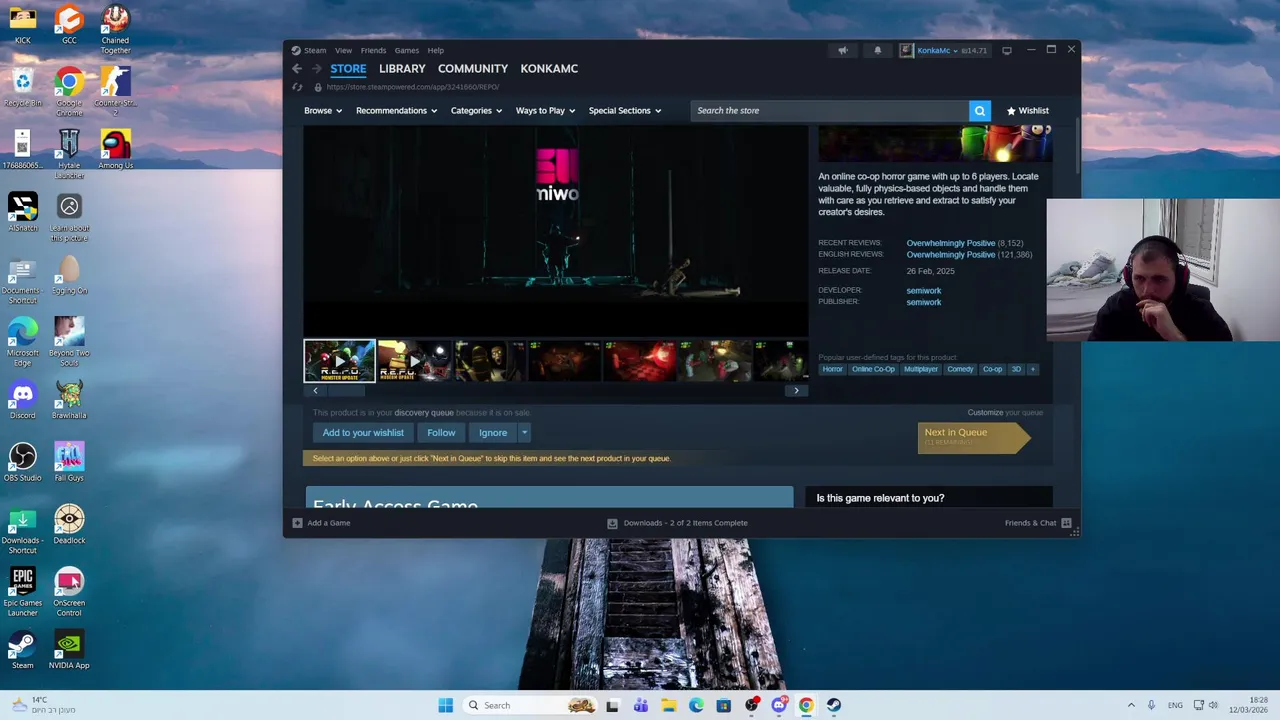Launch Among Us from the desktop
Screen dimensions: 1280x720
click(115, 150)
